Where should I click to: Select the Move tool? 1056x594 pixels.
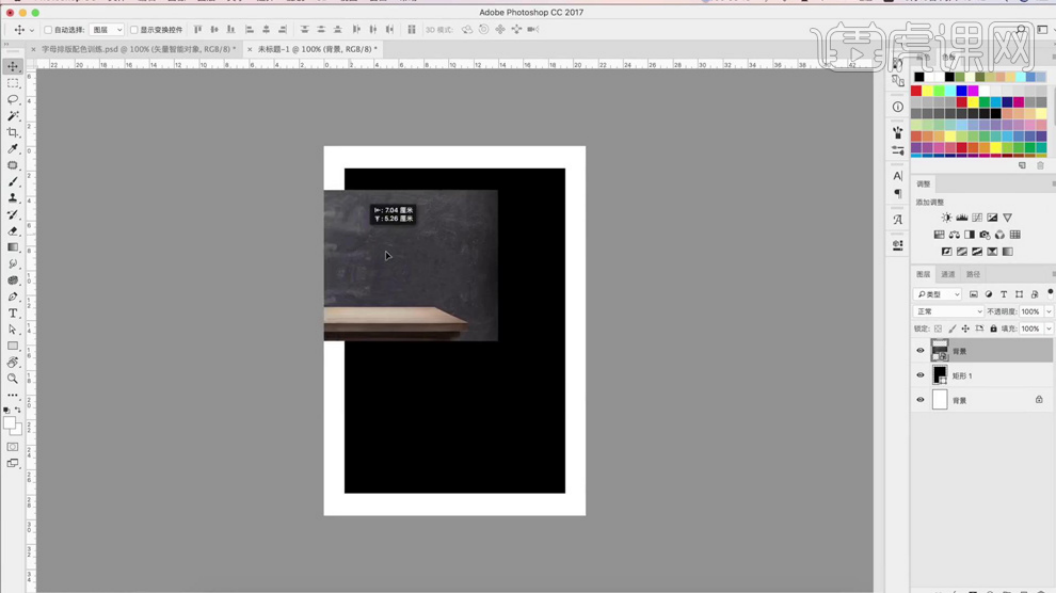pyautogui.click(x=13, y=66)
